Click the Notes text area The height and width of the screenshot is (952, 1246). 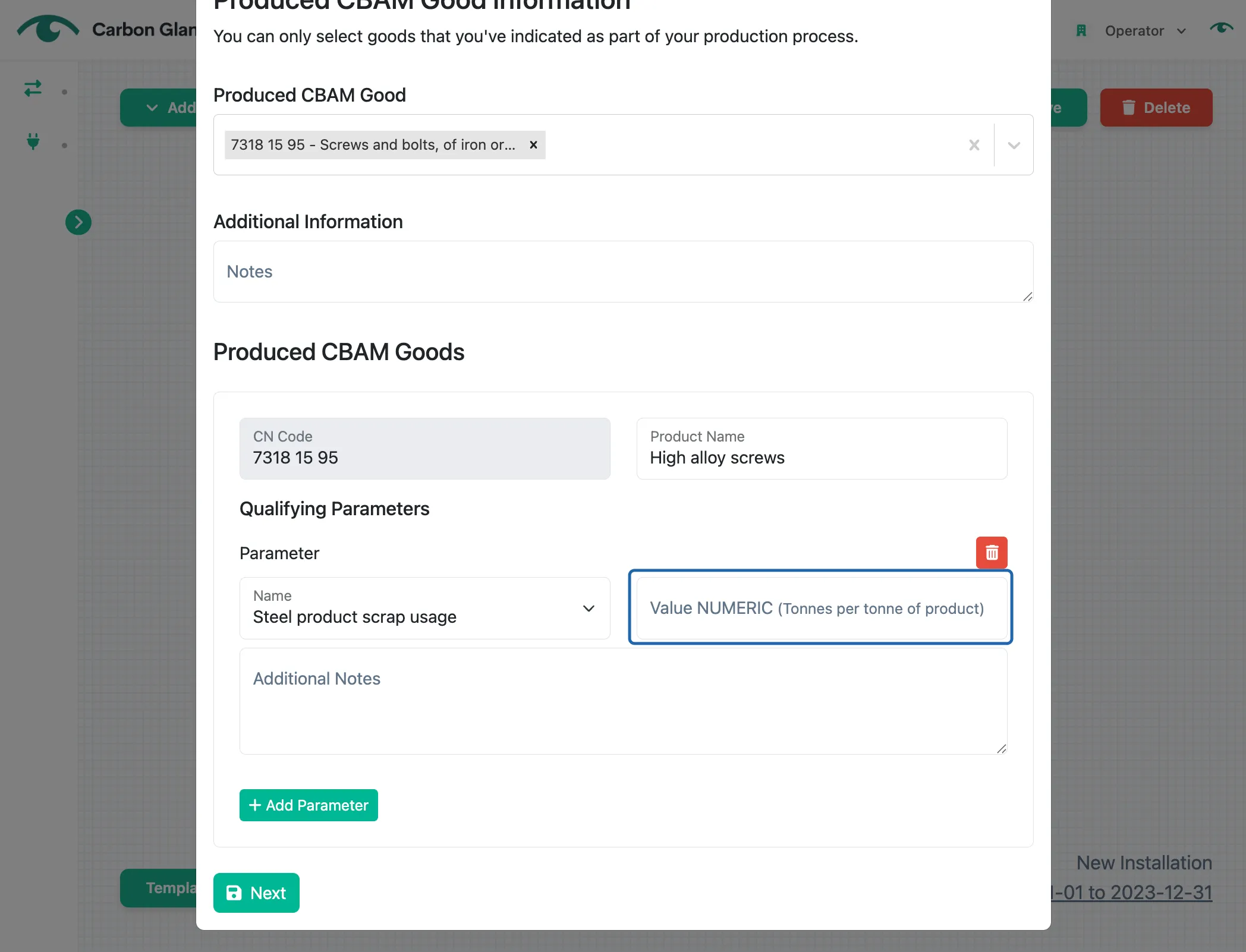[x=623, y=272]
